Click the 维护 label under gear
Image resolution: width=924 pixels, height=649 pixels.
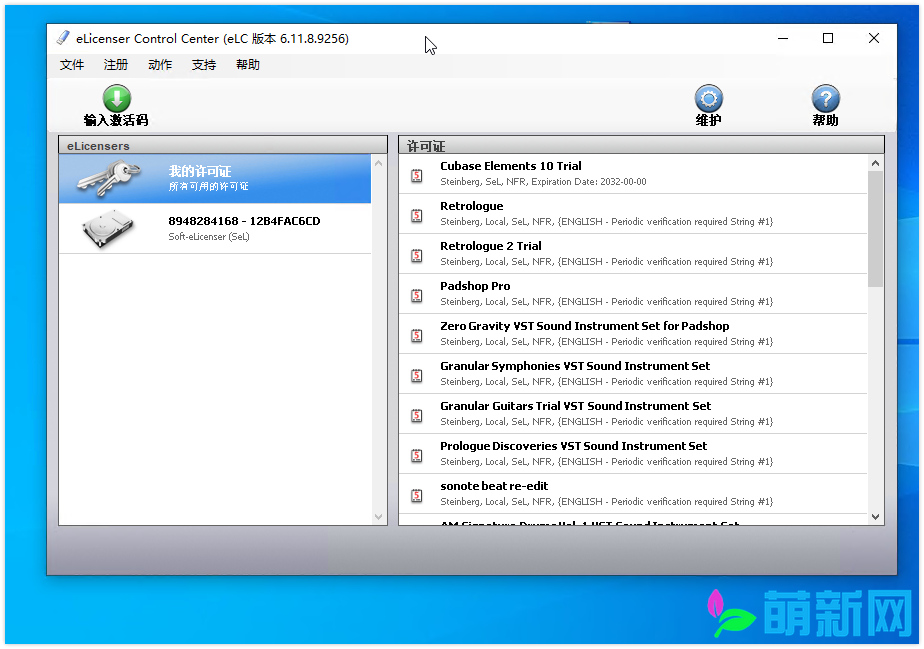tap(708, 120)
